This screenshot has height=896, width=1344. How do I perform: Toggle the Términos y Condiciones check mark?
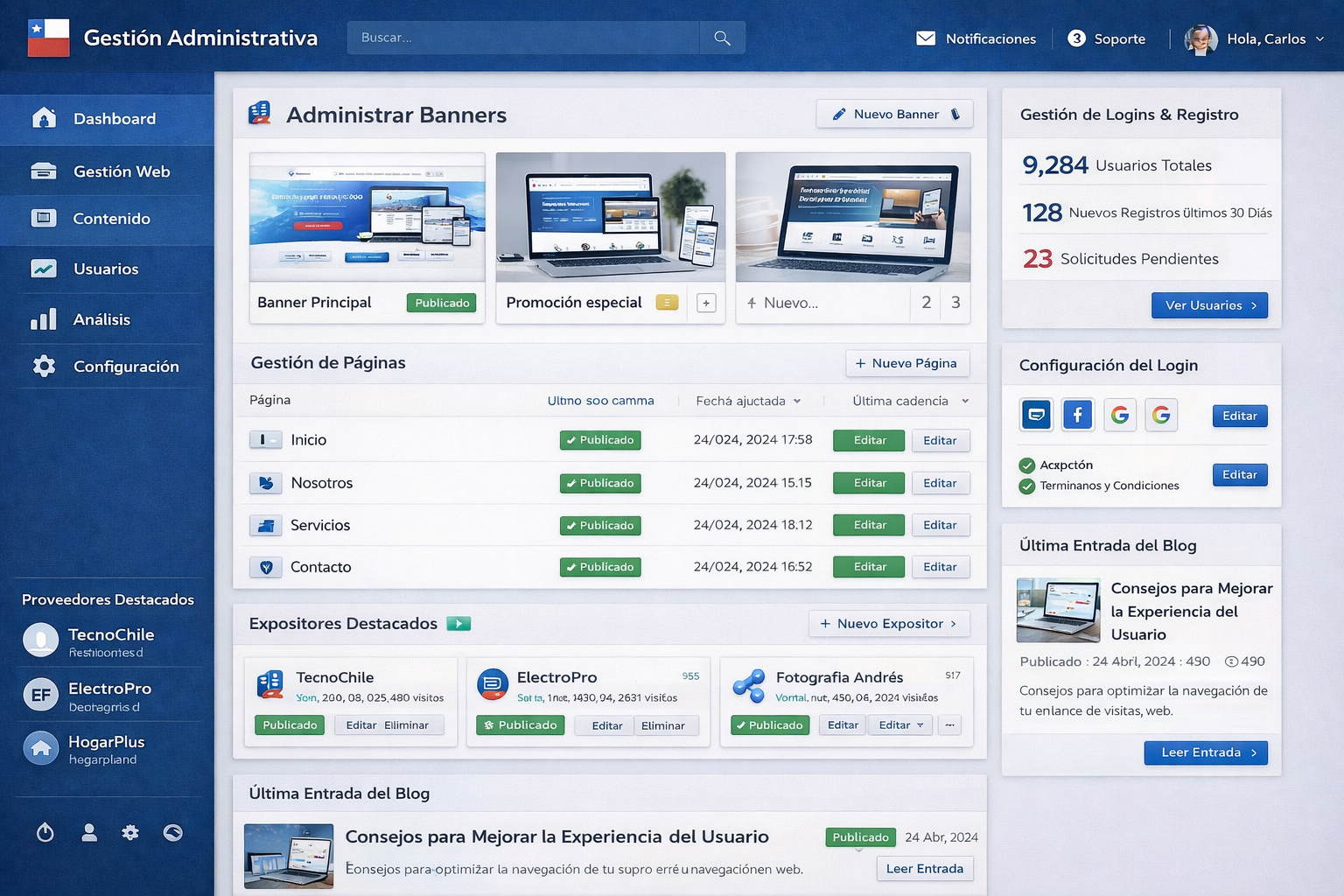tap(1027, 486)
